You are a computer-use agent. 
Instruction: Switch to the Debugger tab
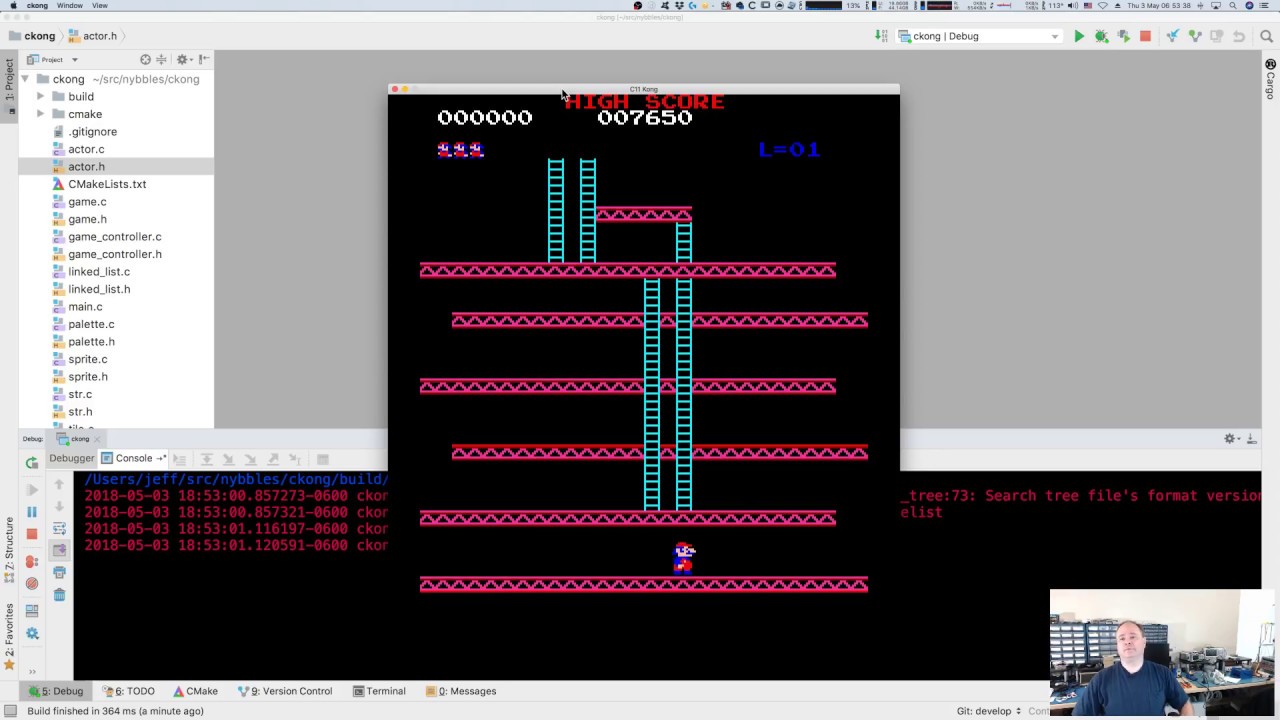tap(72, 458)
